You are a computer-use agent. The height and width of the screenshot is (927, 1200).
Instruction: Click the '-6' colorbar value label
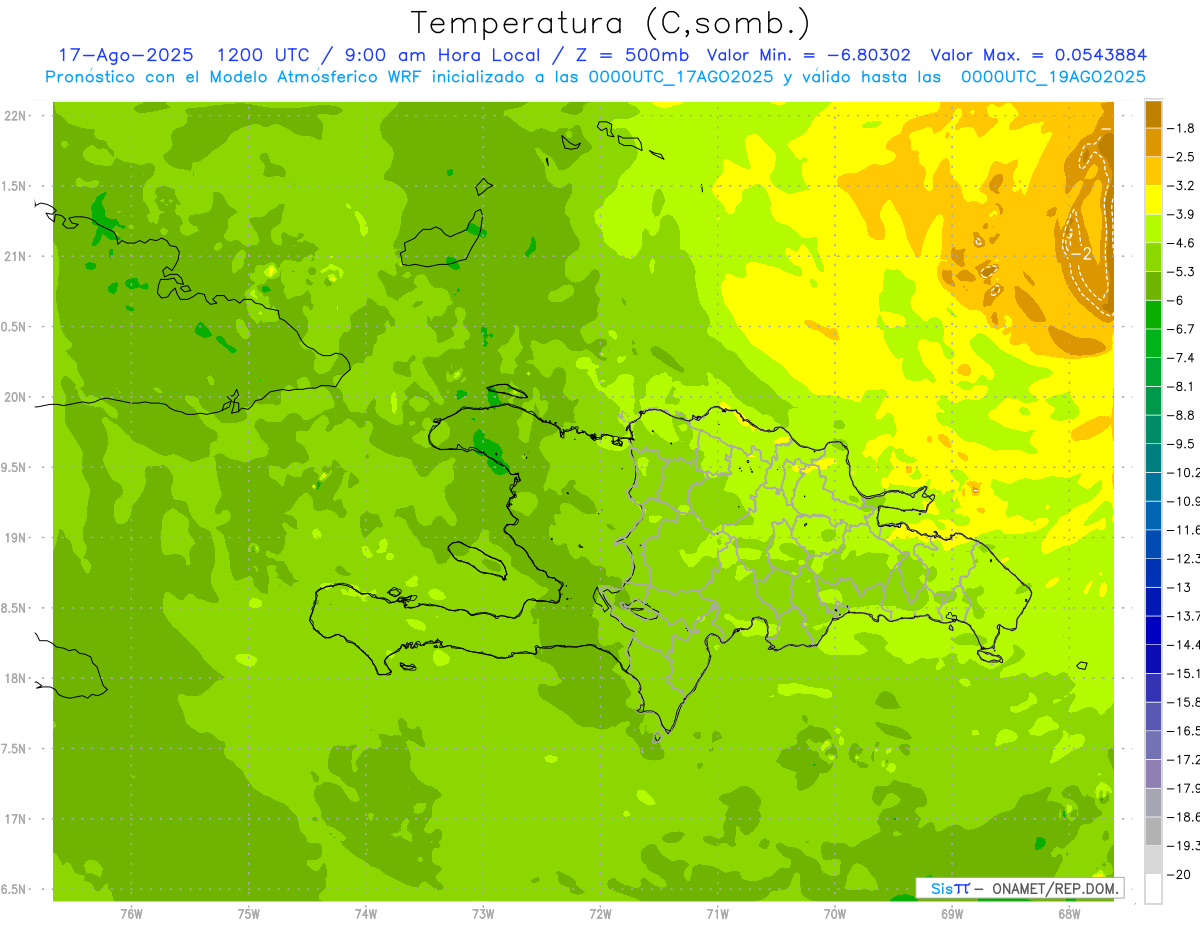click(1177, 300)
